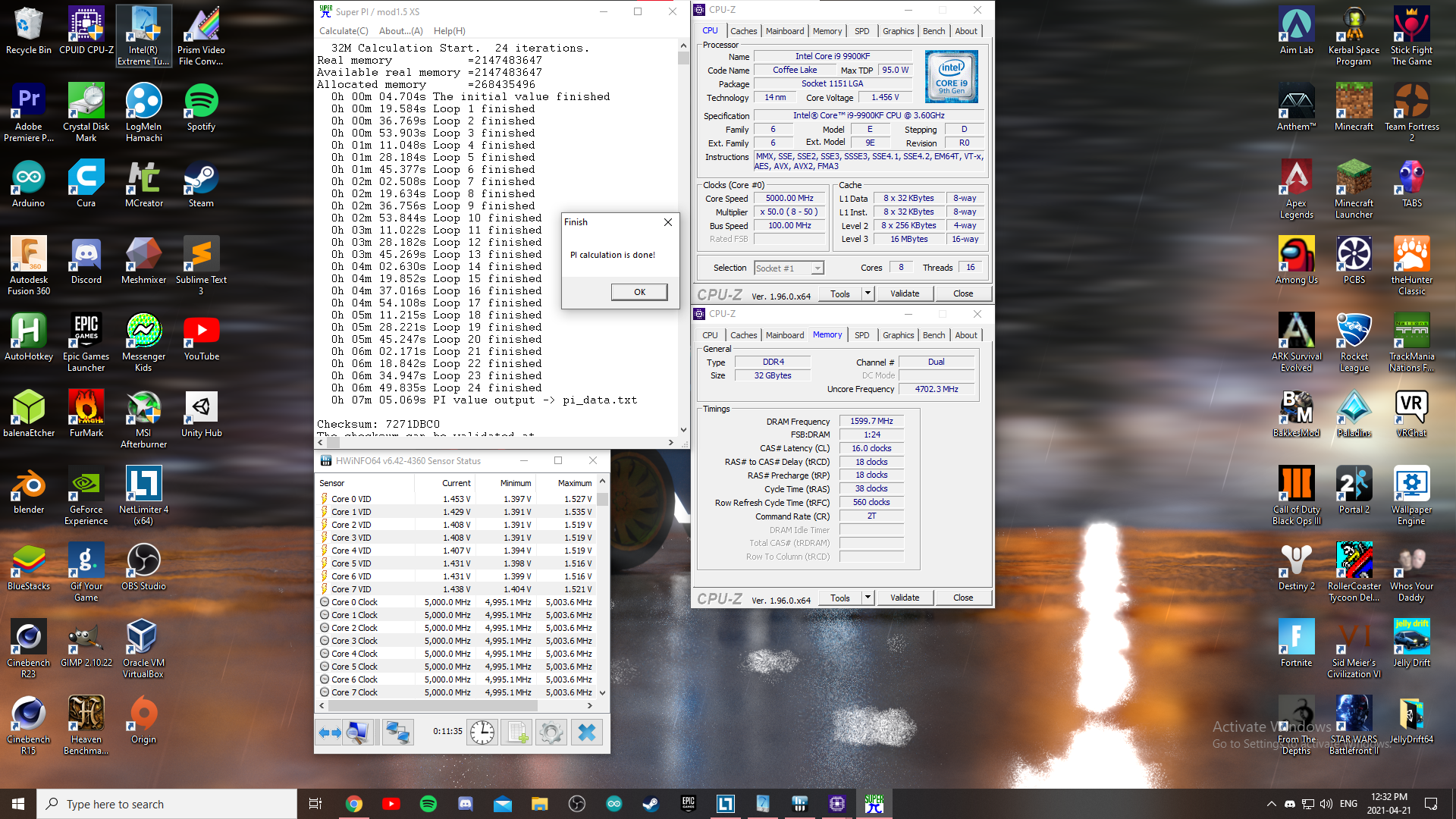Select the Core 4 Clock row in HWiNFO
The width and height of the screenshot is (1456, 819).
456,654
